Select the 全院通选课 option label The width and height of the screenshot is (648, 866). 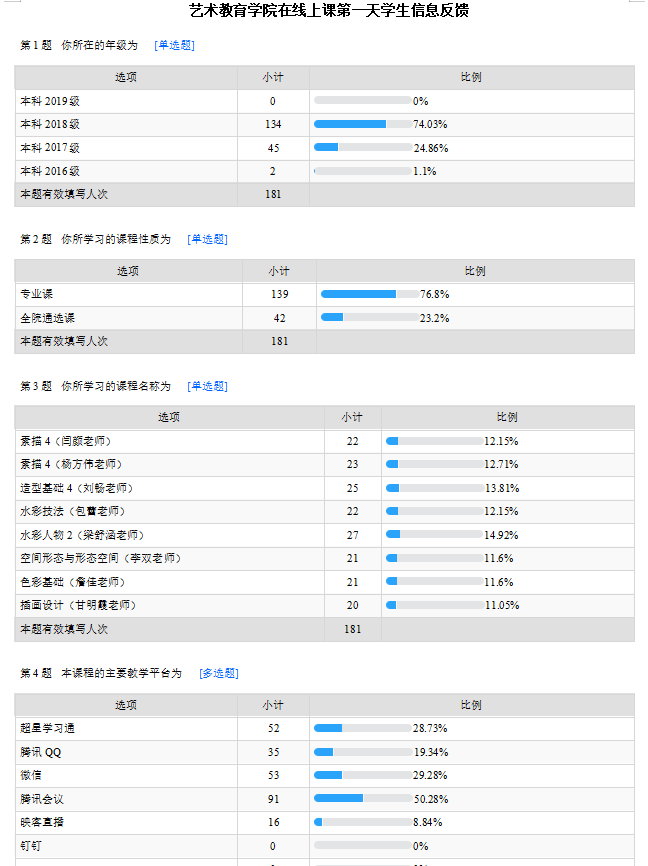click(x=48, y=318)
